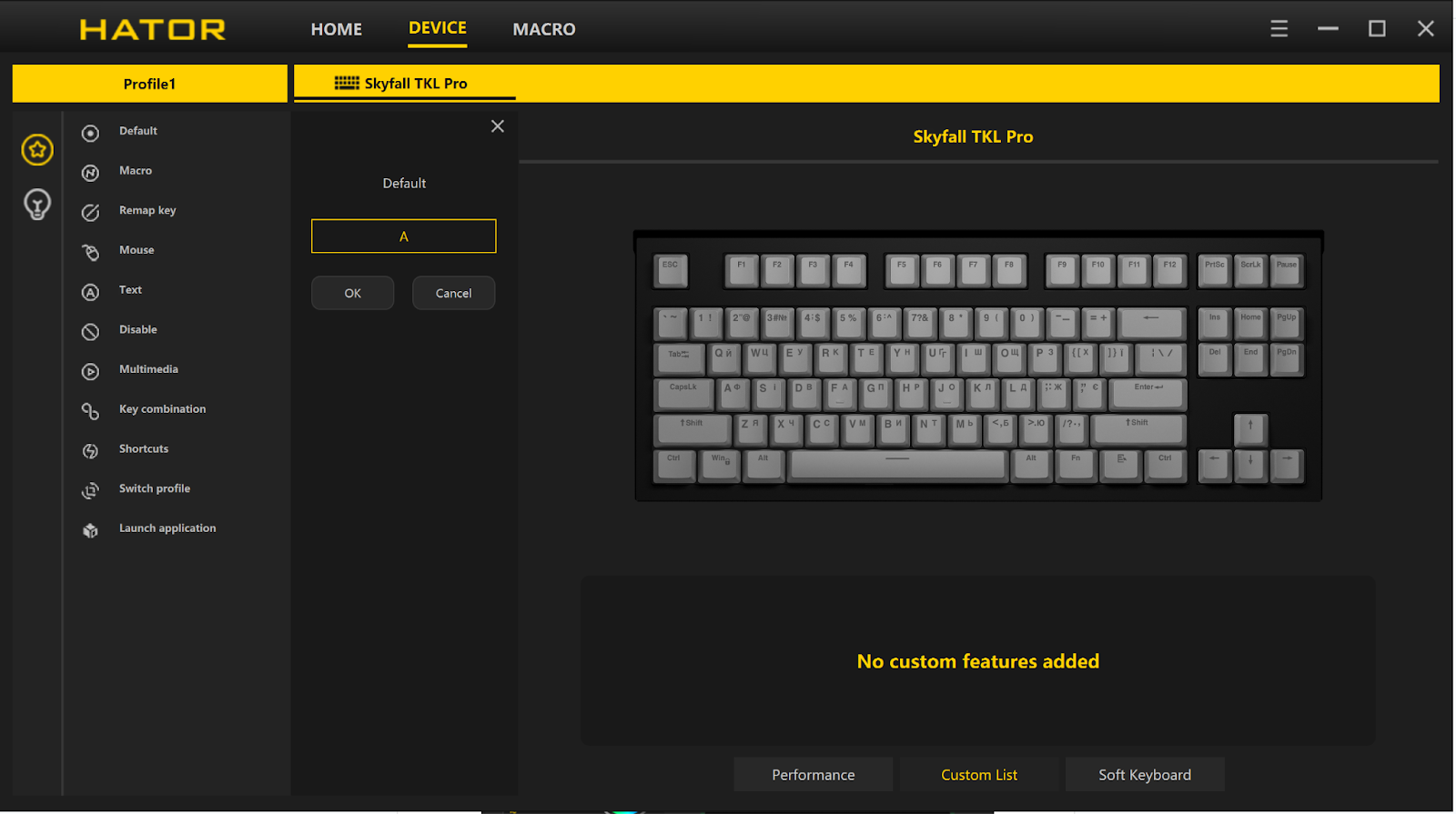Click the Cancel button
Image resolution: width=1456 pixels, height=814 pixels.
point(453,293)
